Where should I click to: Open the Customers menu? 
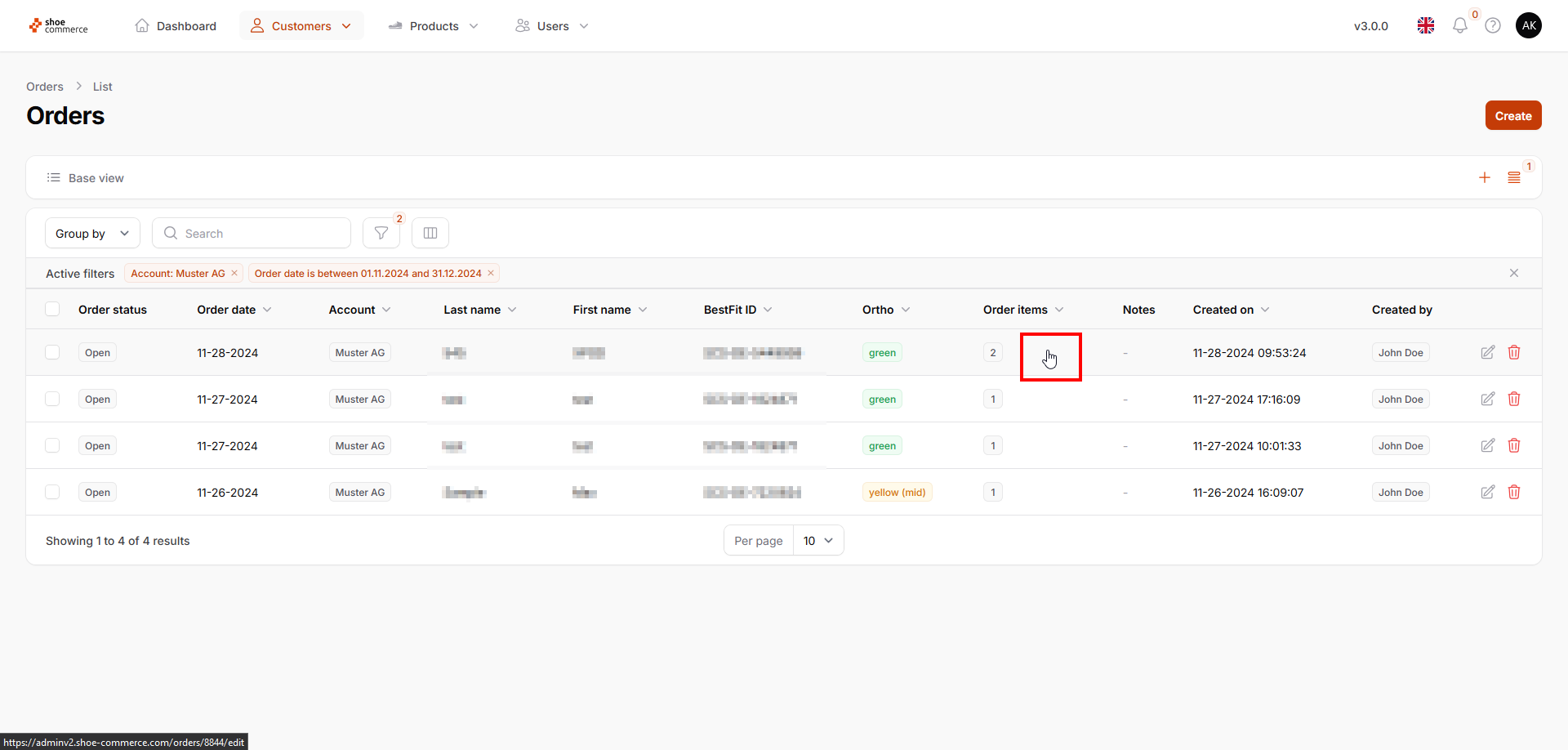point(301,26)
